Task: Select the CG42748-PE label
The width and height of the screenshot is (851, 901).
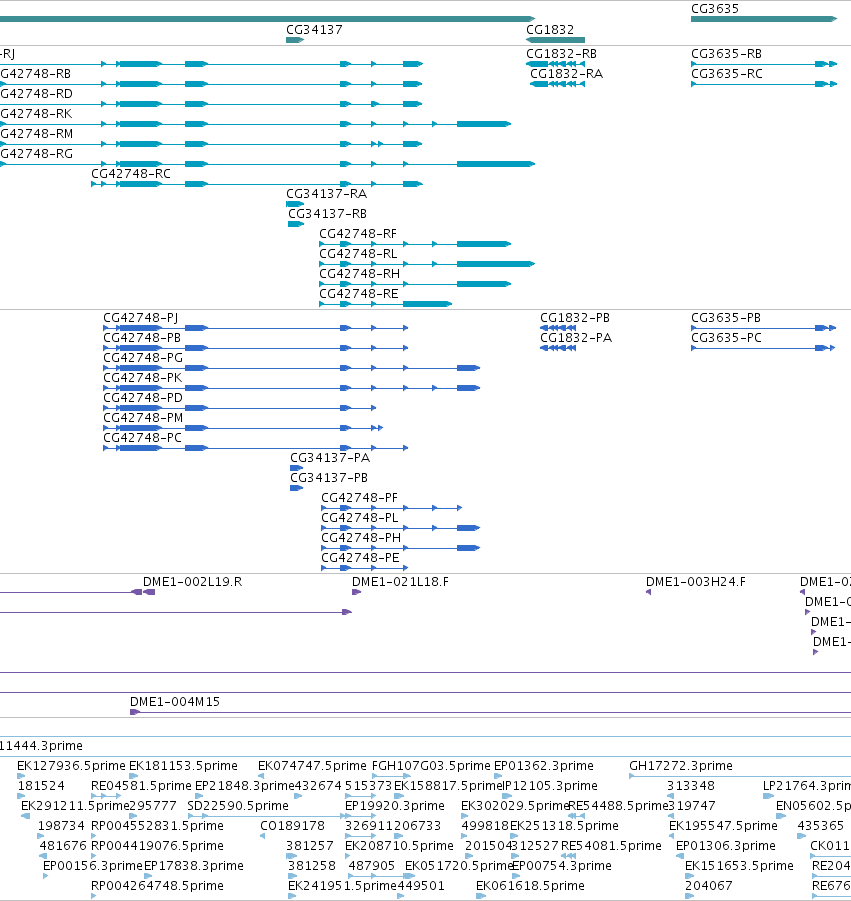Action: tap(360, 559)
